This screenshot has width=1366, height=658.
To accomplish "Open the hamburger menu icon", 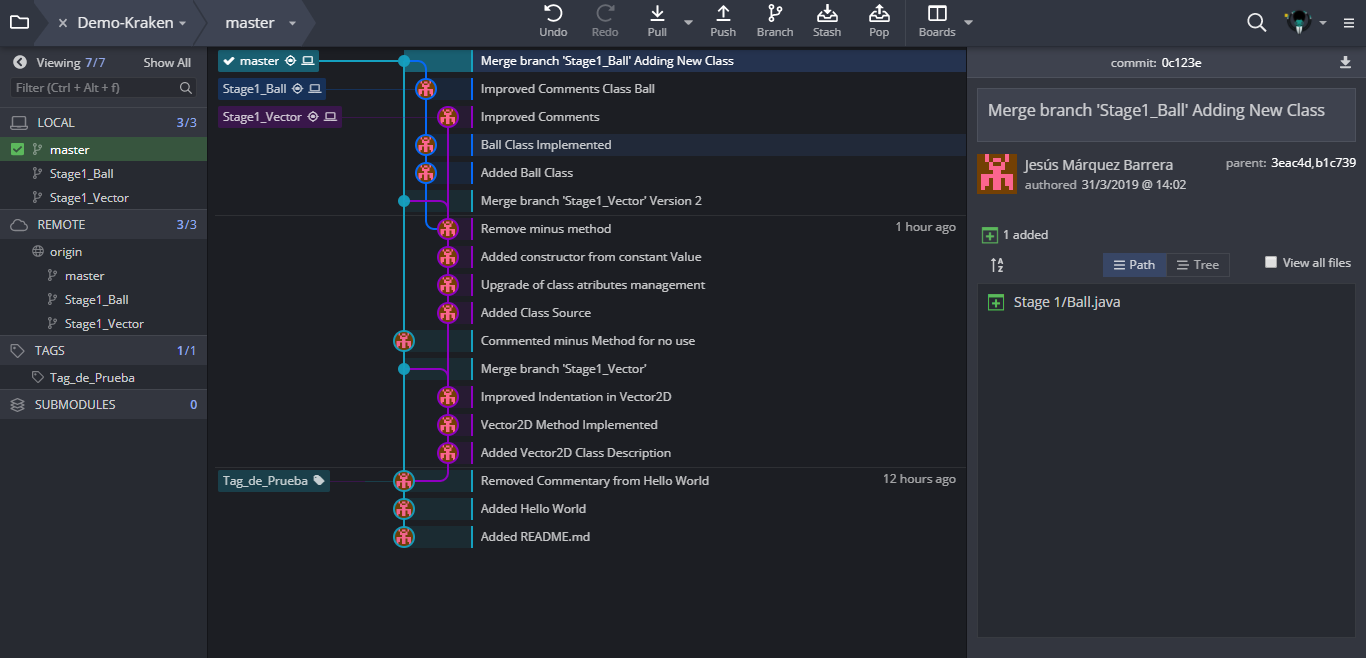I will (1349, 23).
